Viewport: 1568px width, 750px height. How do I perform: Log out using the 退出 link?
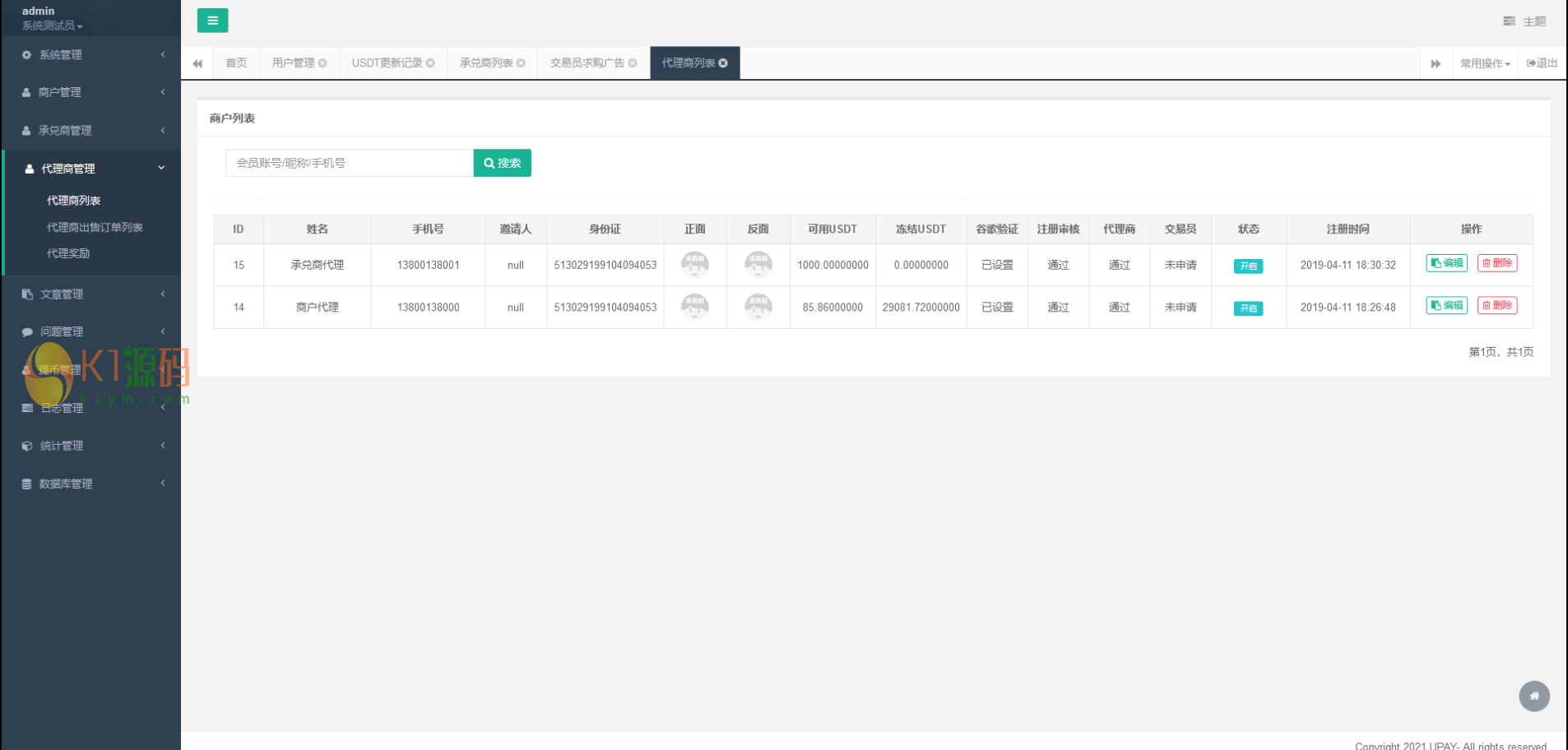pyautogui.click(x=1542, y=63)
